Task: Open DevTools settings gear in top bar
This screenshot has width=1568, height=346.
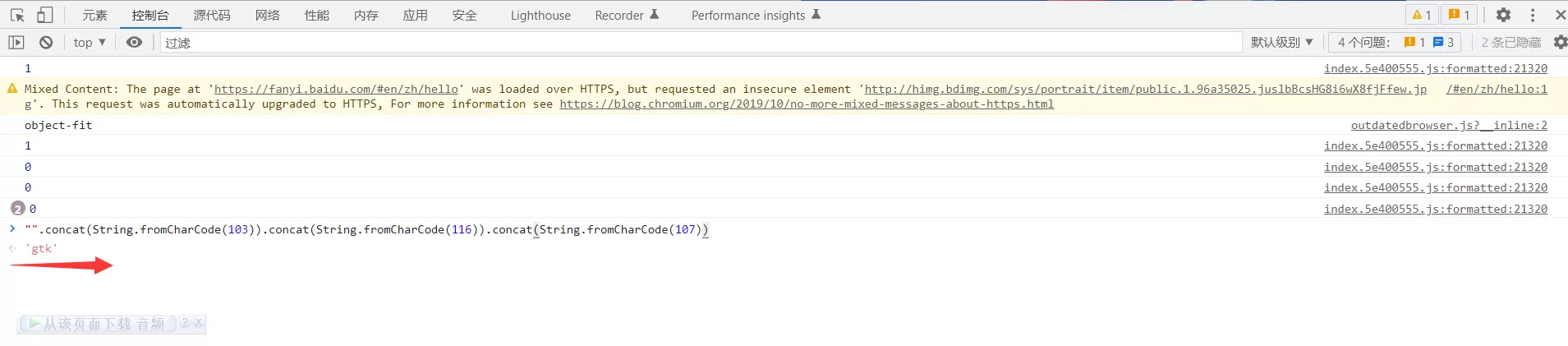Action: click(1503, 15)
